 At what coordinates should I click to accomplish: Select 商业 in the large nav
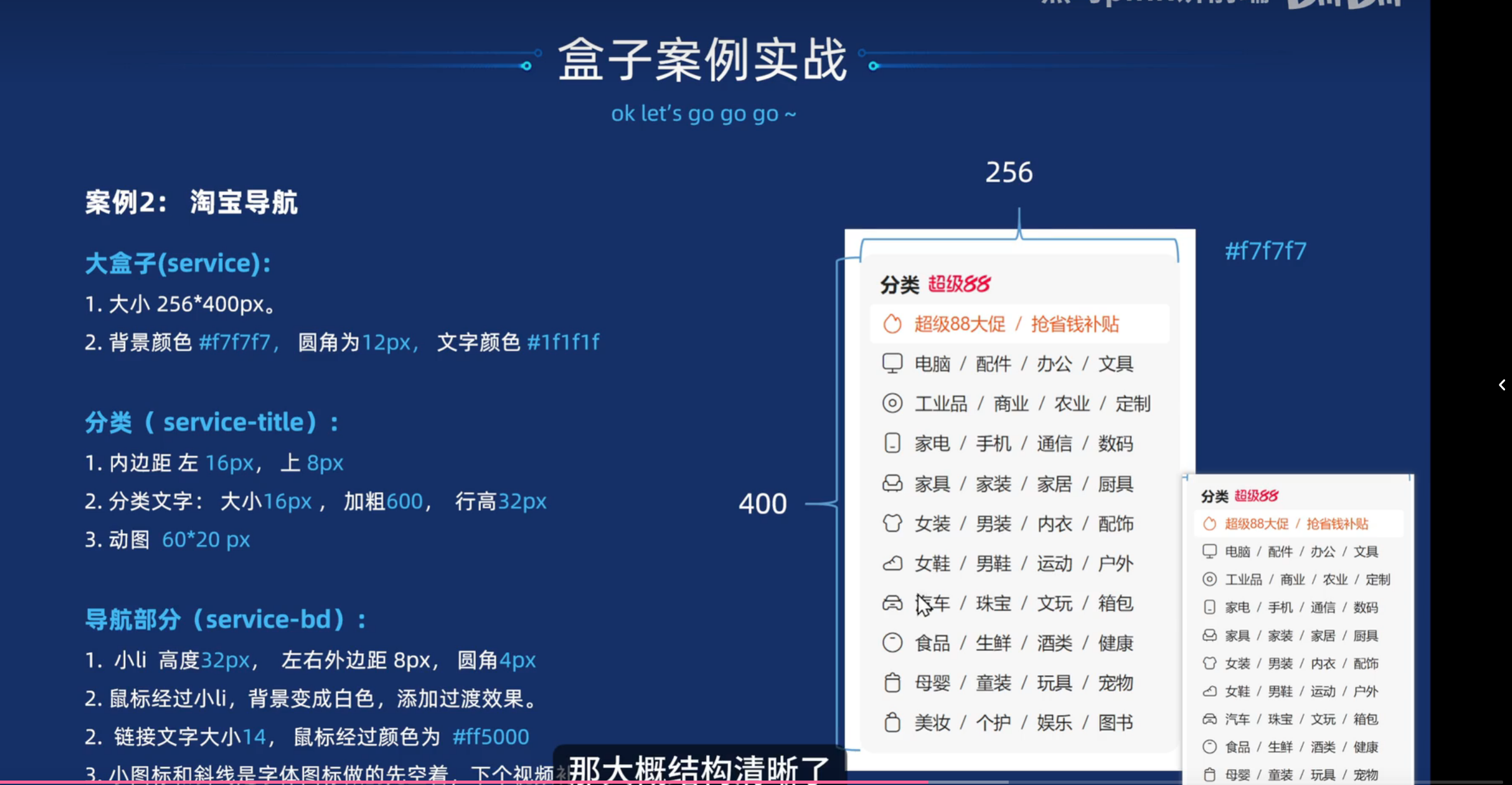tap(1011, 404)
